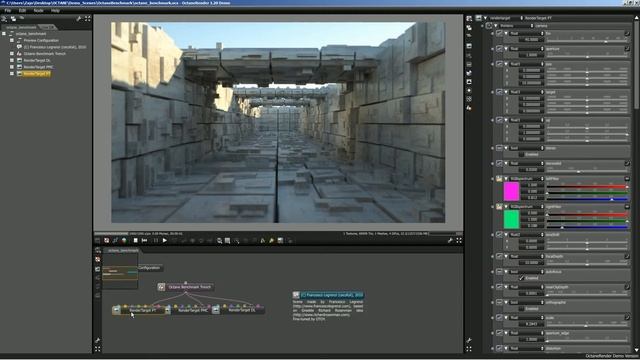Click the colored sphere icon in render toolbar
Viewport: 640px width, 360px height.
click(x=124, y=241)
